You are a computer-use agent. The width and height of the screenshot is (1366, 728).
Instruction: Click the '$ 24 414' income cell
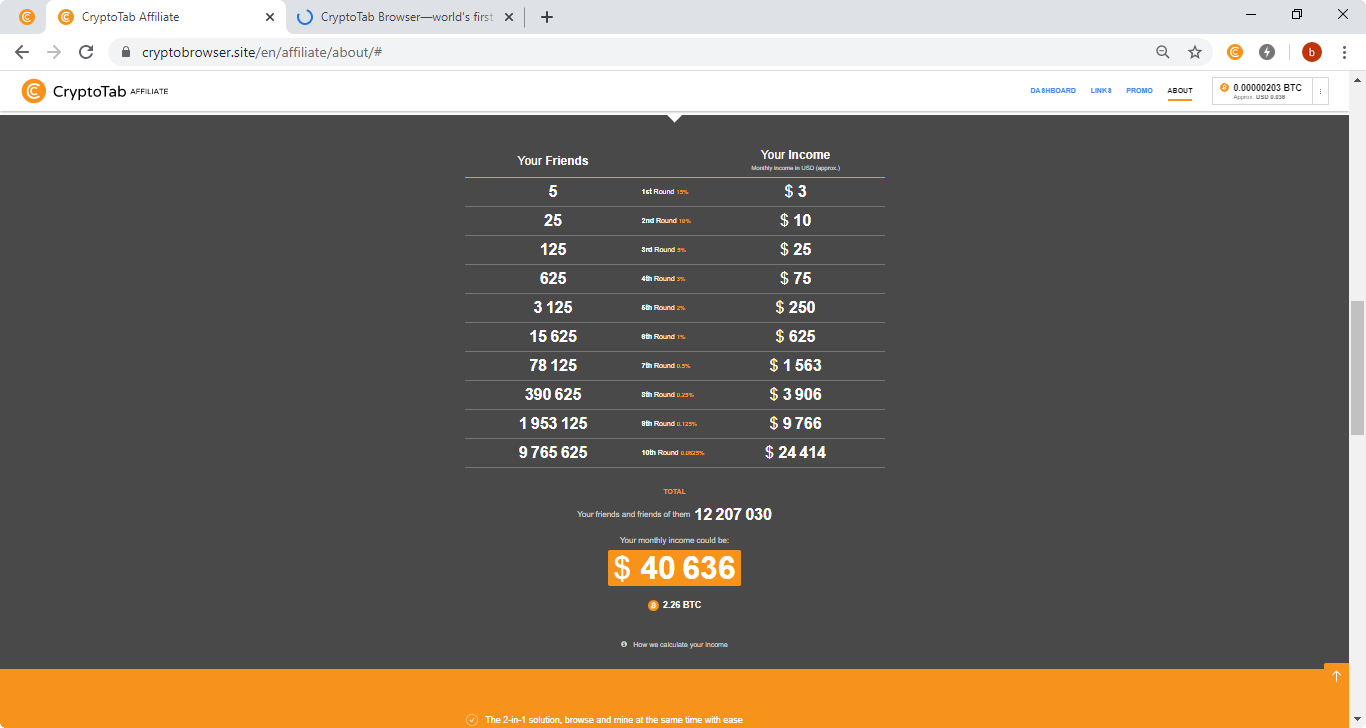point(796,453)
